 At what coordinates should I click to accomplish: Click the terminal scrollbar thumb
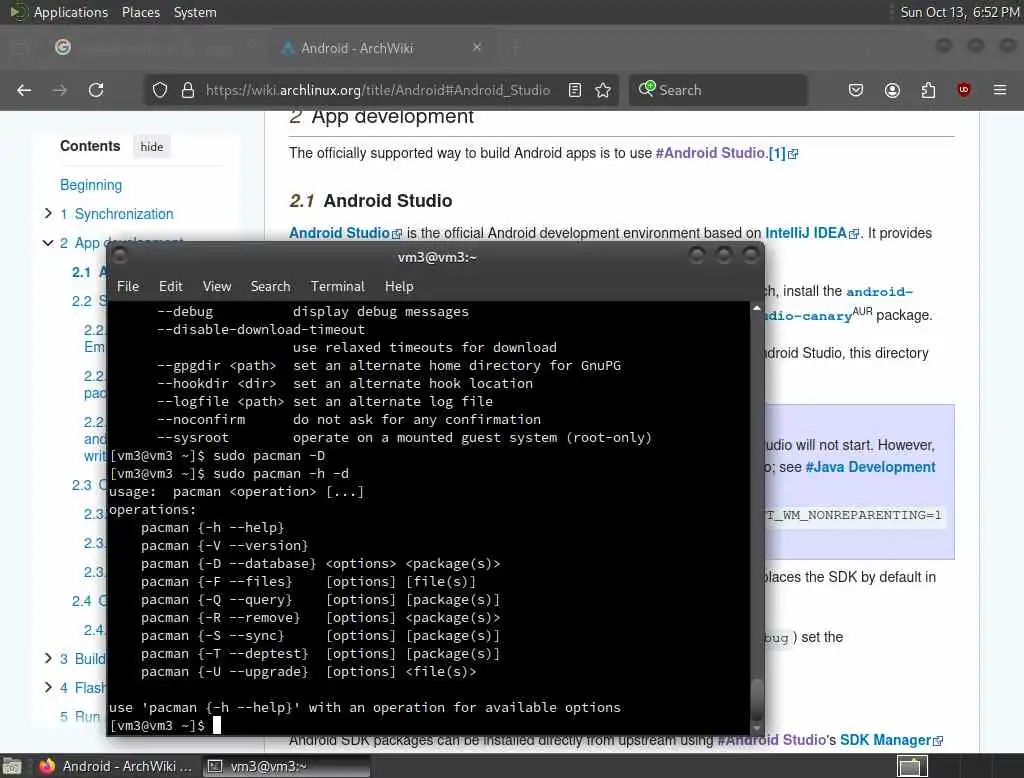click(x=757, y=699)
